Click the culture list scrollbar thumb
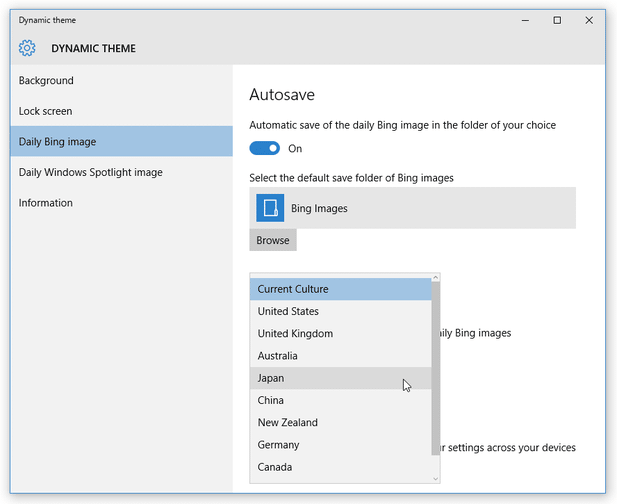Viewport: 617px width, 504px height. pyautogui.click(x=436, y=368)
